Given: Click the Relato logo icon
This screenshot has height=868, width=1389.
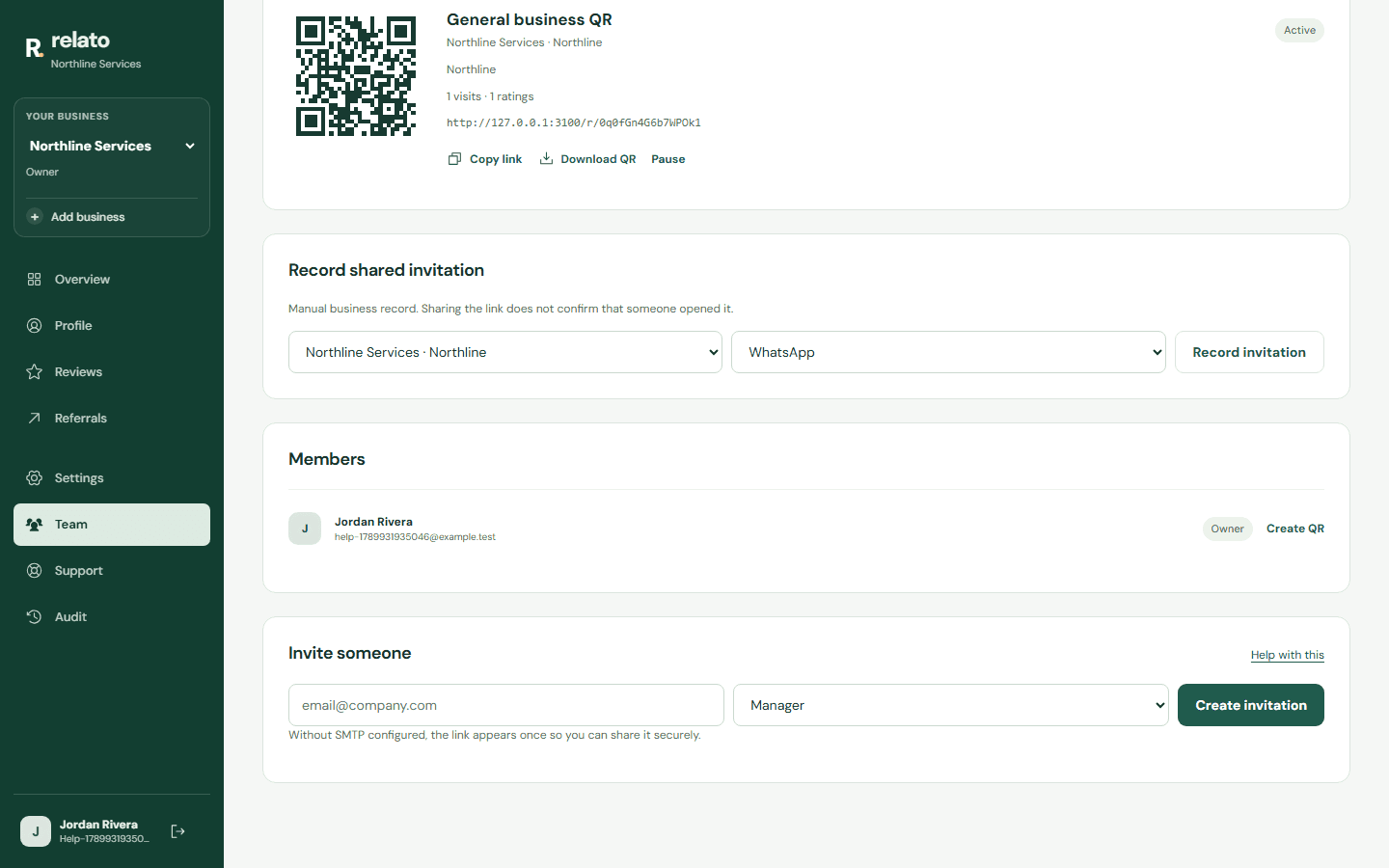Looking at the screenshot, I should [35, 48].
